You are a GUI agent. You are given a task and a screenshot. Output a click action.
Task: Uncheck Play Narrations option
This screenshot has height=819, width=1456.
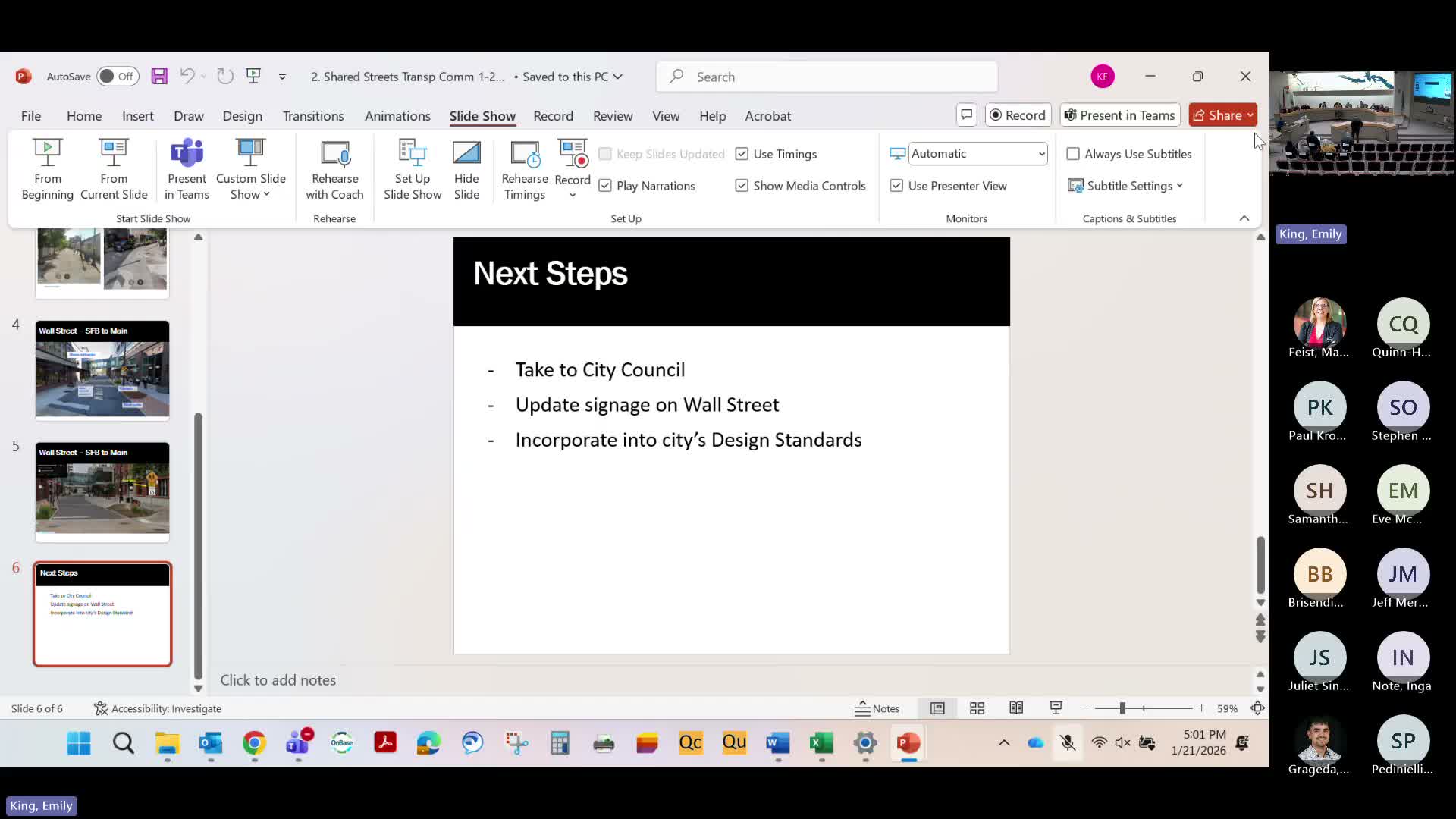605,186
